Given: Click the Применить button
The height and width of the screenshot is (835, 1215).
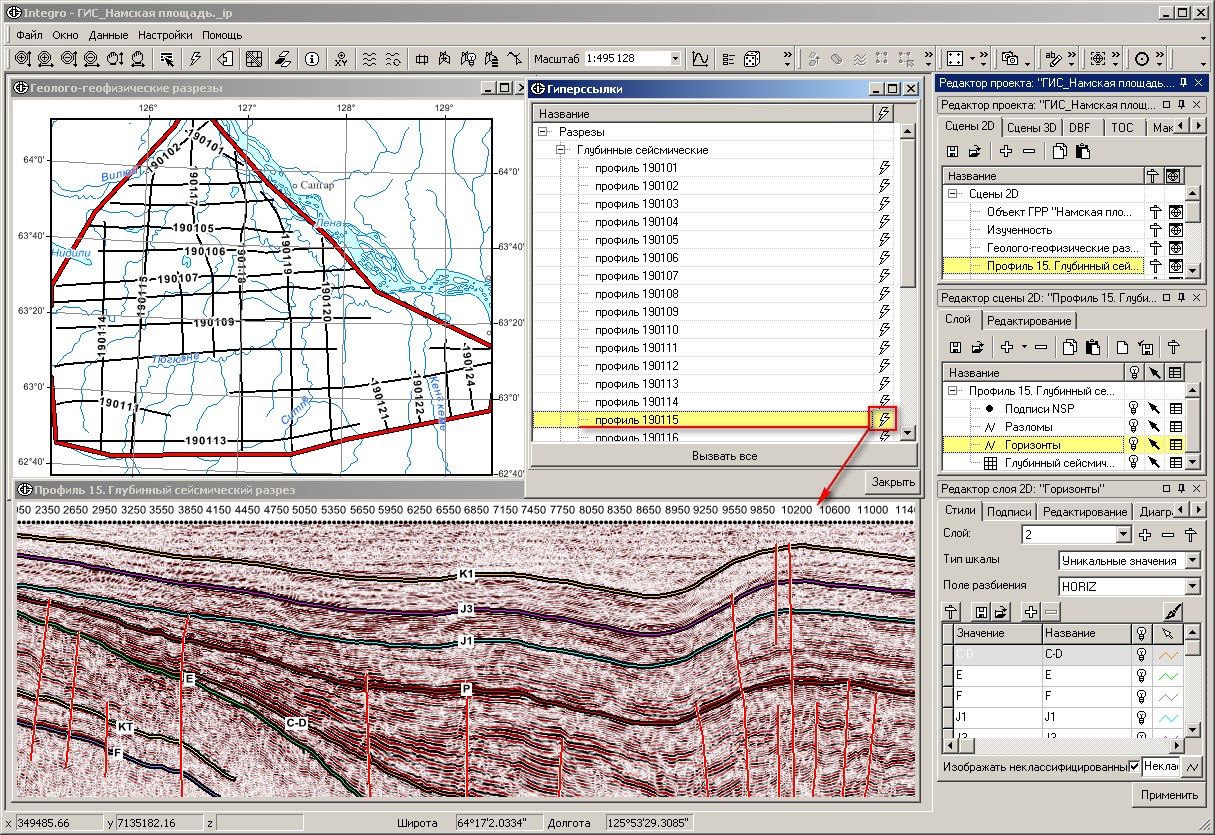Looking at the screenshot, I should [x=1169, y=795].
